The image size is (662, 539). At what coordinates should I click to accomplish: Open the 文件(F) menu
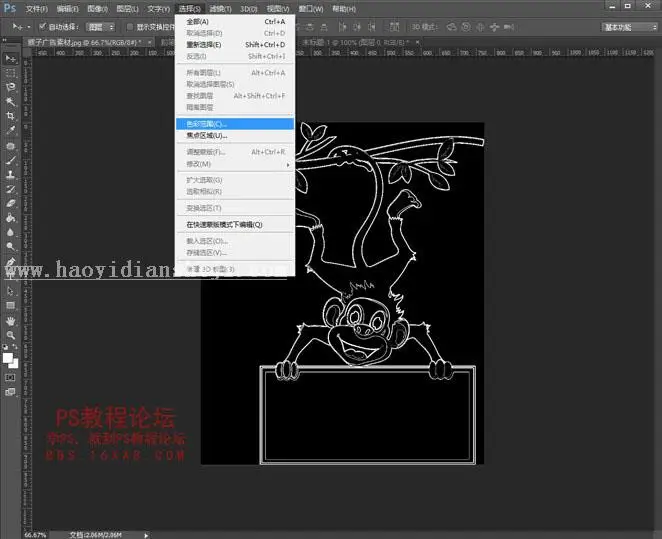(x=37, y=8)
